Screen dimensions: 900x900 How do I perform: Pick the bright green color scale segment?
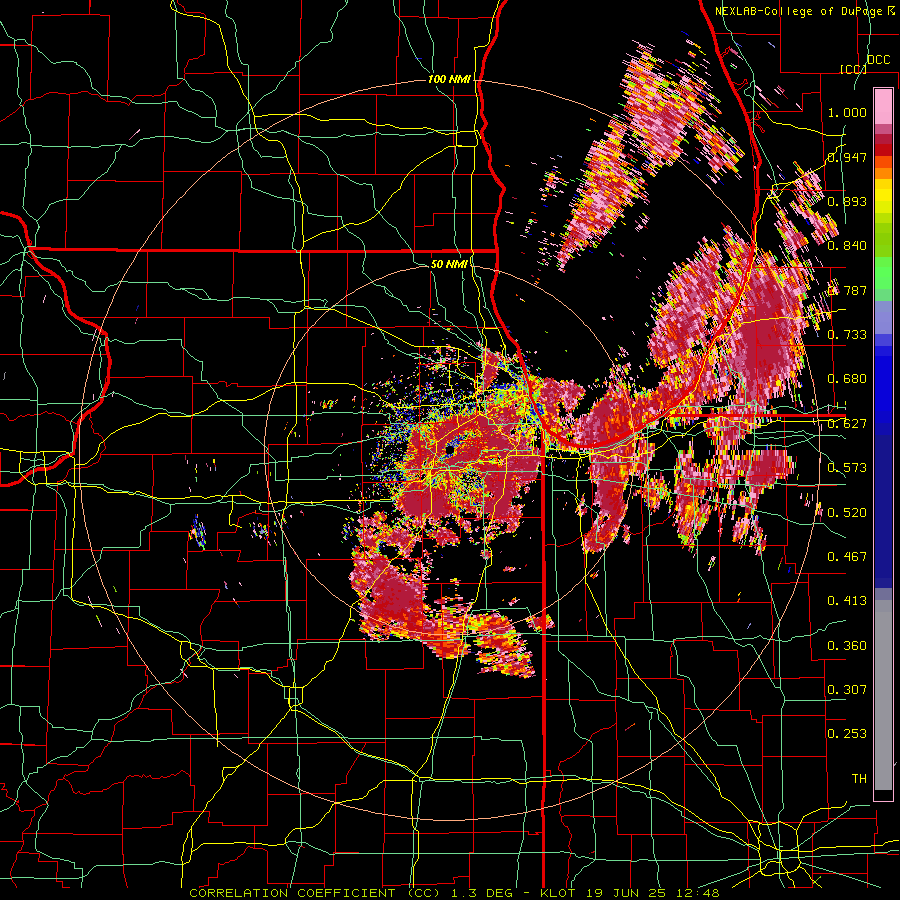pos(883,273)
